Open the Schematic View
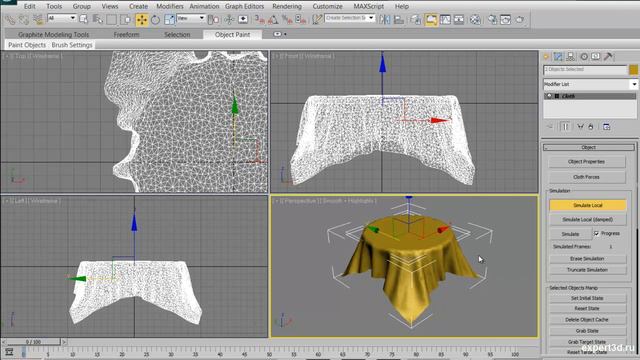This screenshot has width=640, height=360. 459,19
